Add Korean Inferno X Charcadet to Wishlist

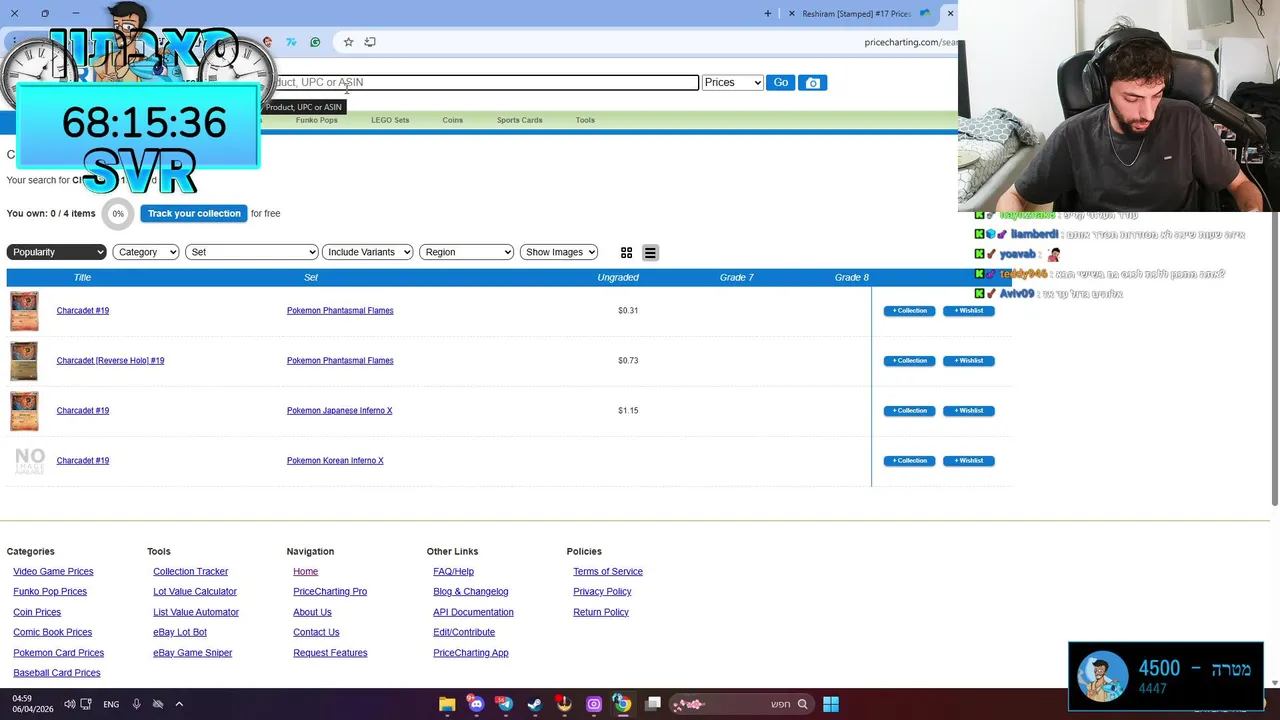coord(969,461)
